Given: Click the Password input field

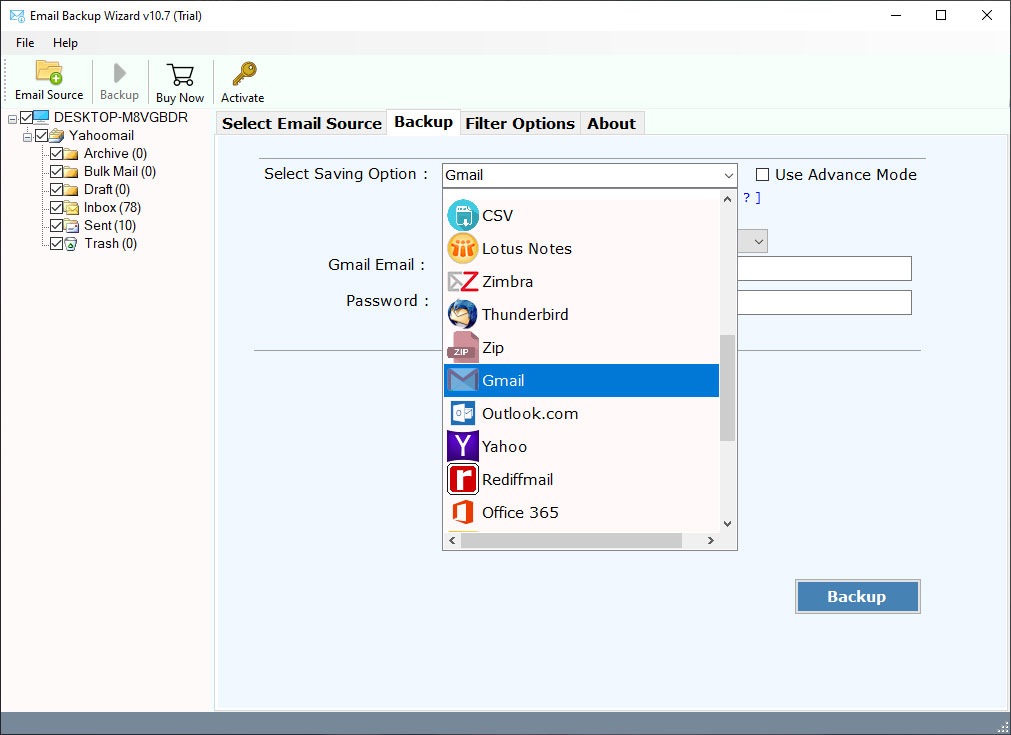Looking at the screenshot, I should (x=824, y=302).
